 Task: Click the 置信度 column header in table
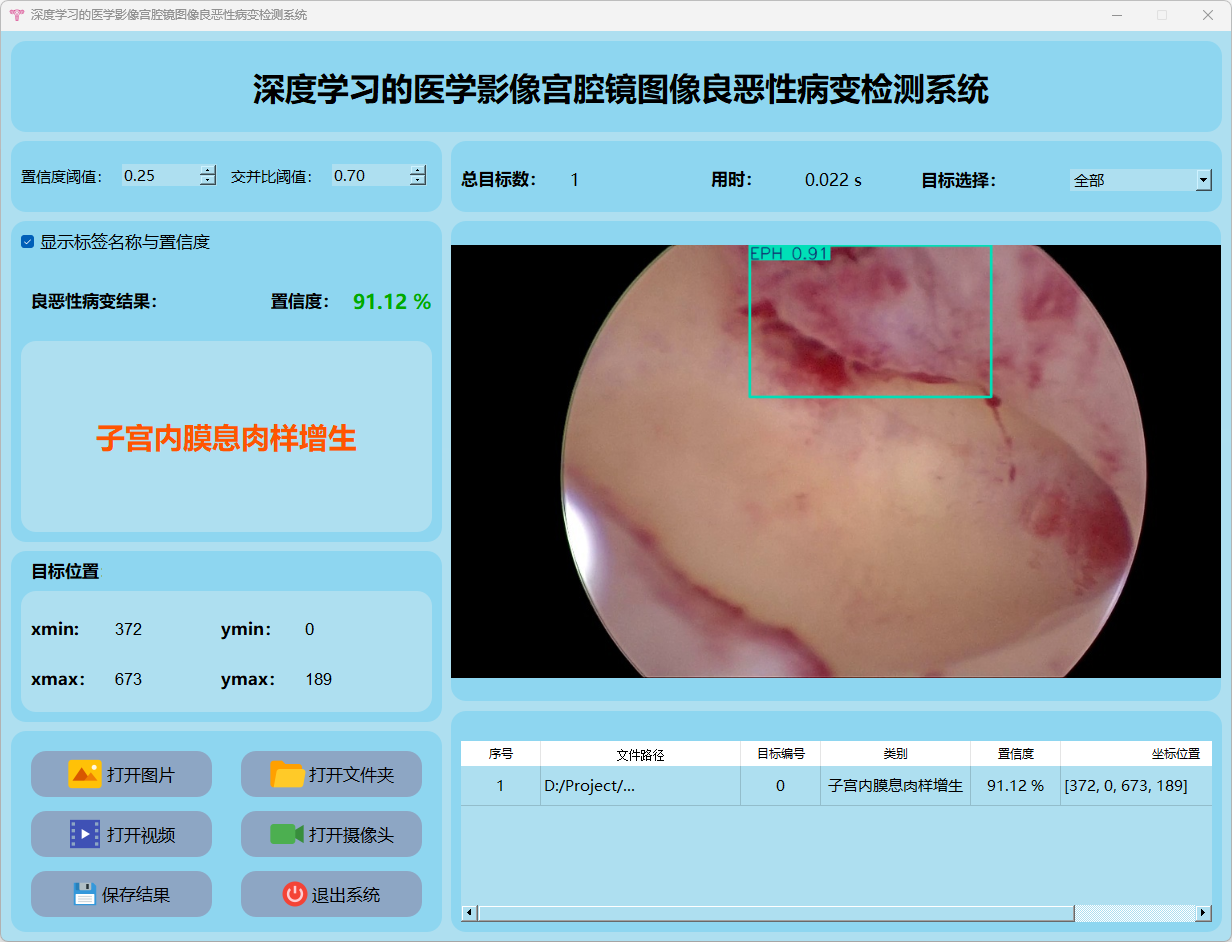click(1015, 754)
